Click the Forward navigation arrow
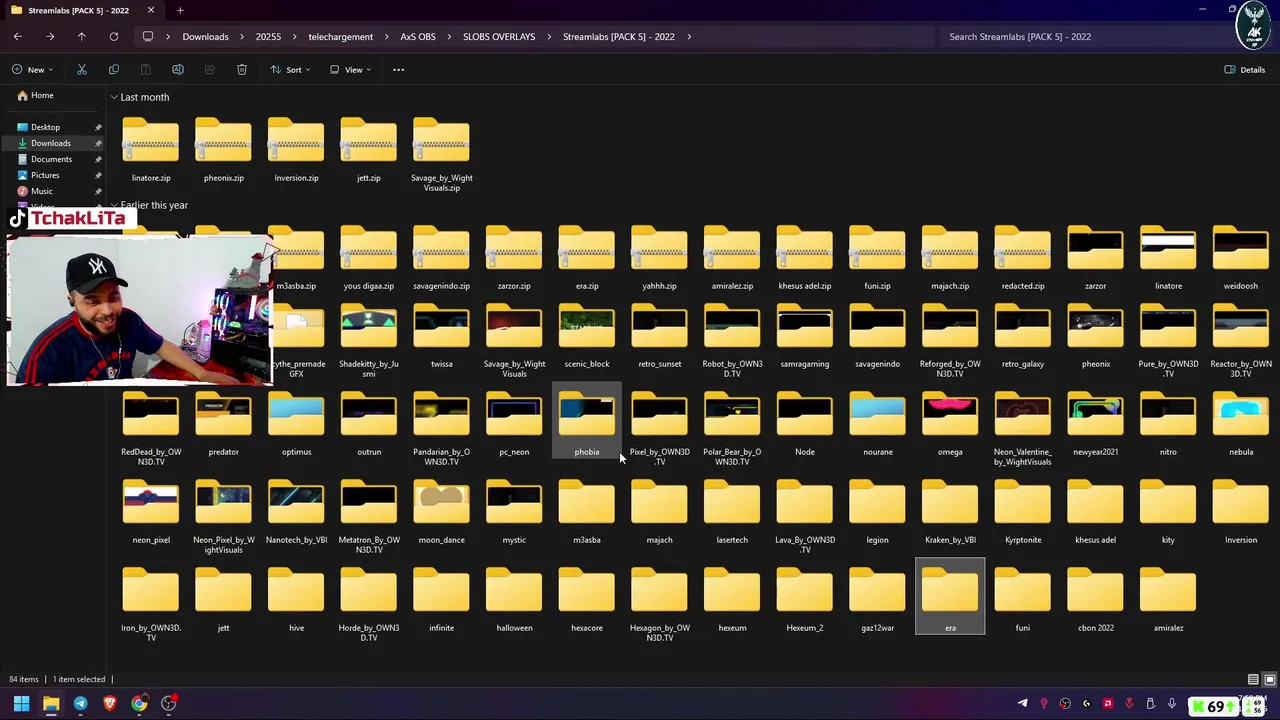Viewport: 1280px width, 720px height. tap(50, 37)
